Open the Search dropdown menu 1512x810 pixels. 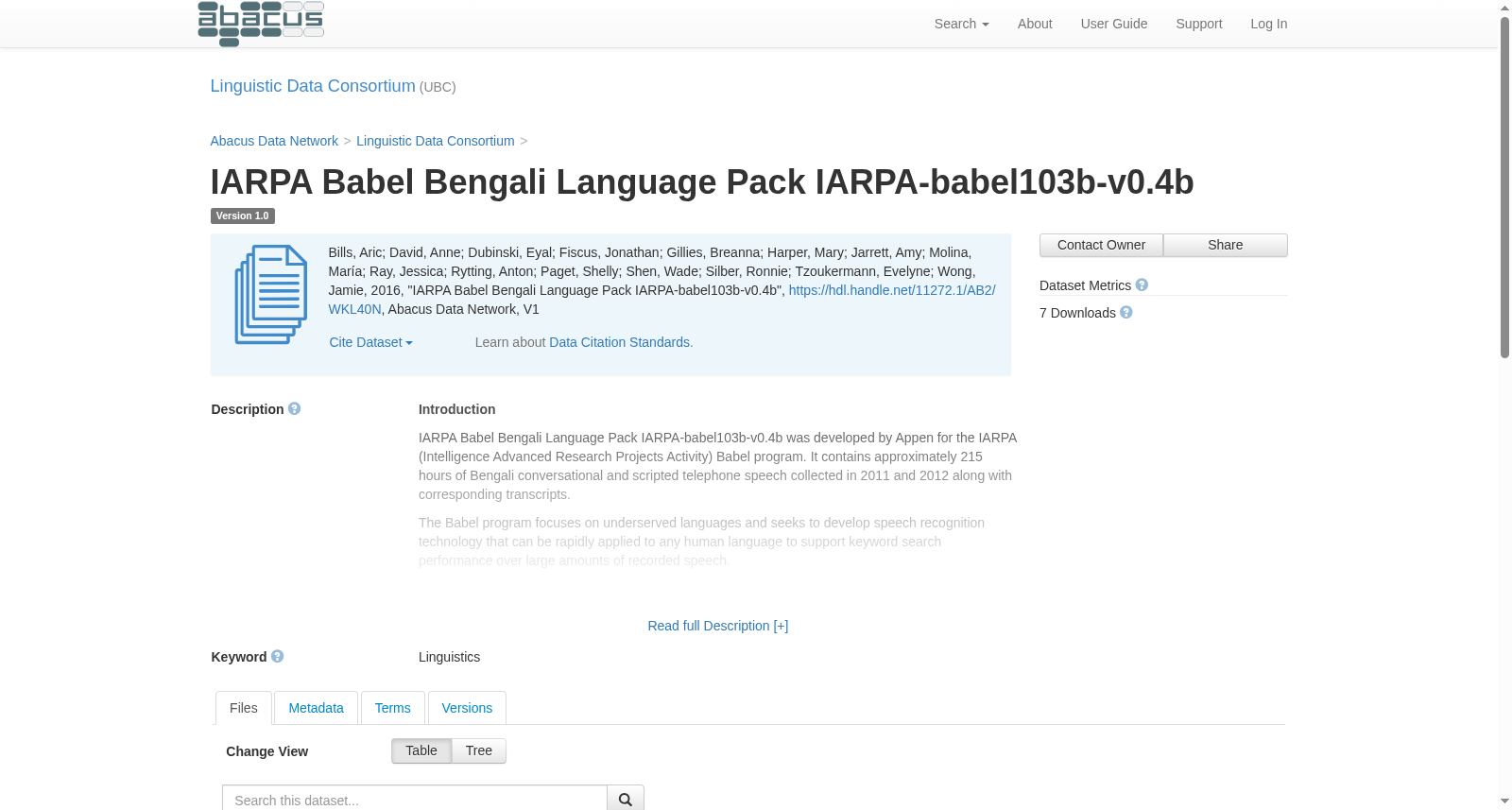(961, 24)
